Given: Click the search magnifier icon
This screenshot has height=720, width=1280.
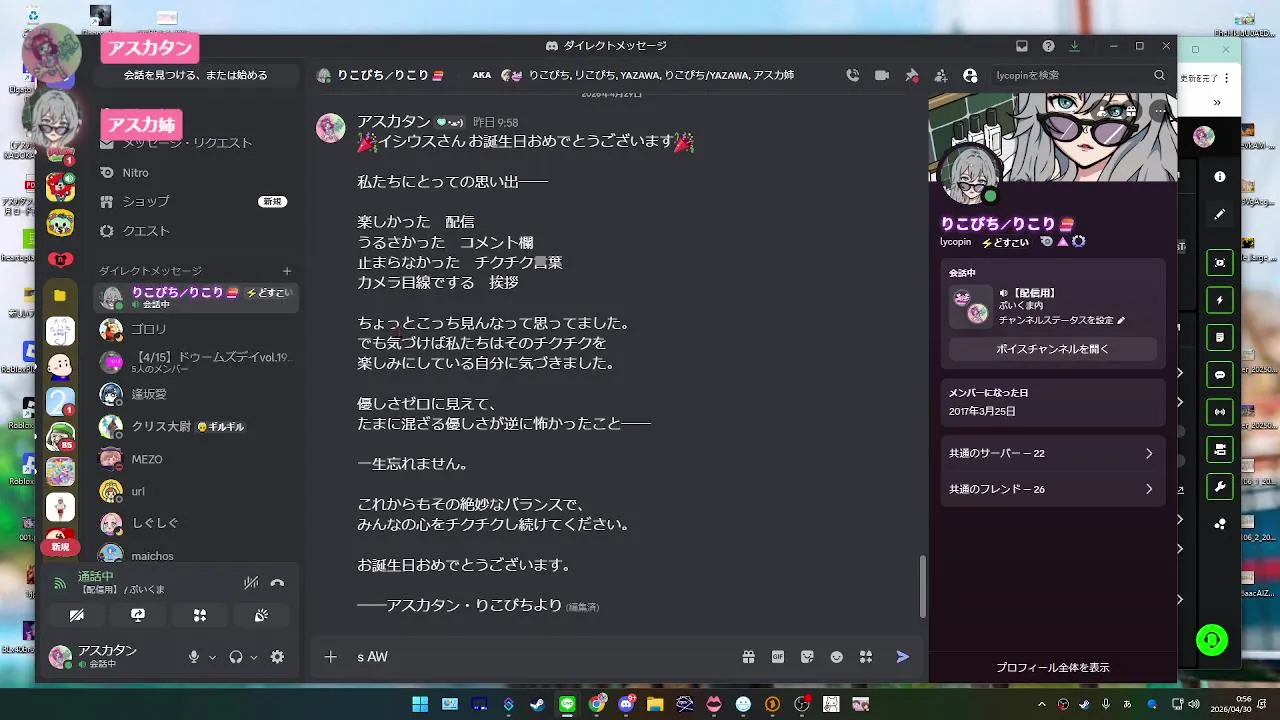Looking at the screenshot, I should click(x=1159, y=75).
